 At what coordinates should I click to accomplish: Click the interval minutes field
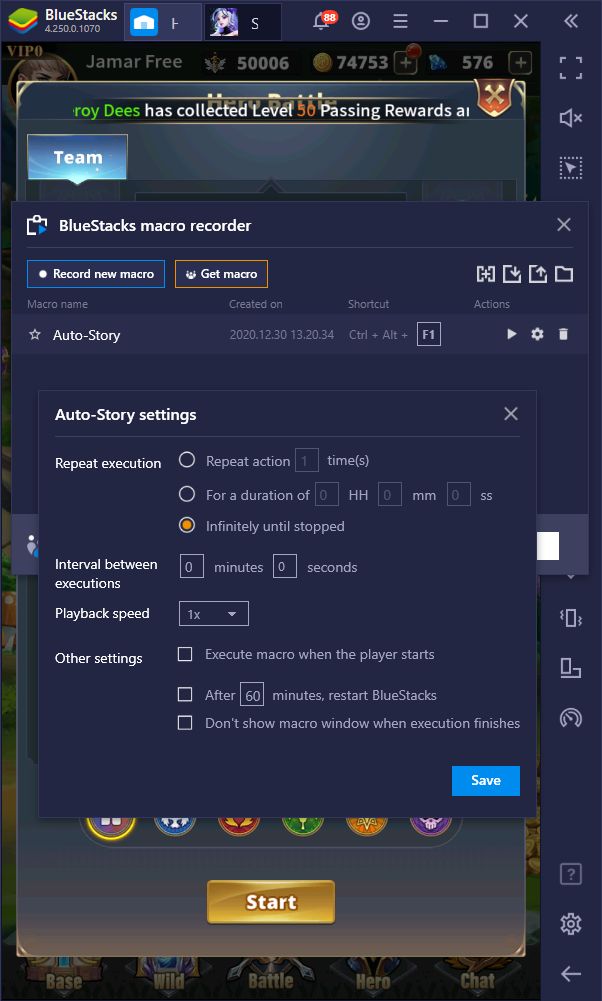192,566
